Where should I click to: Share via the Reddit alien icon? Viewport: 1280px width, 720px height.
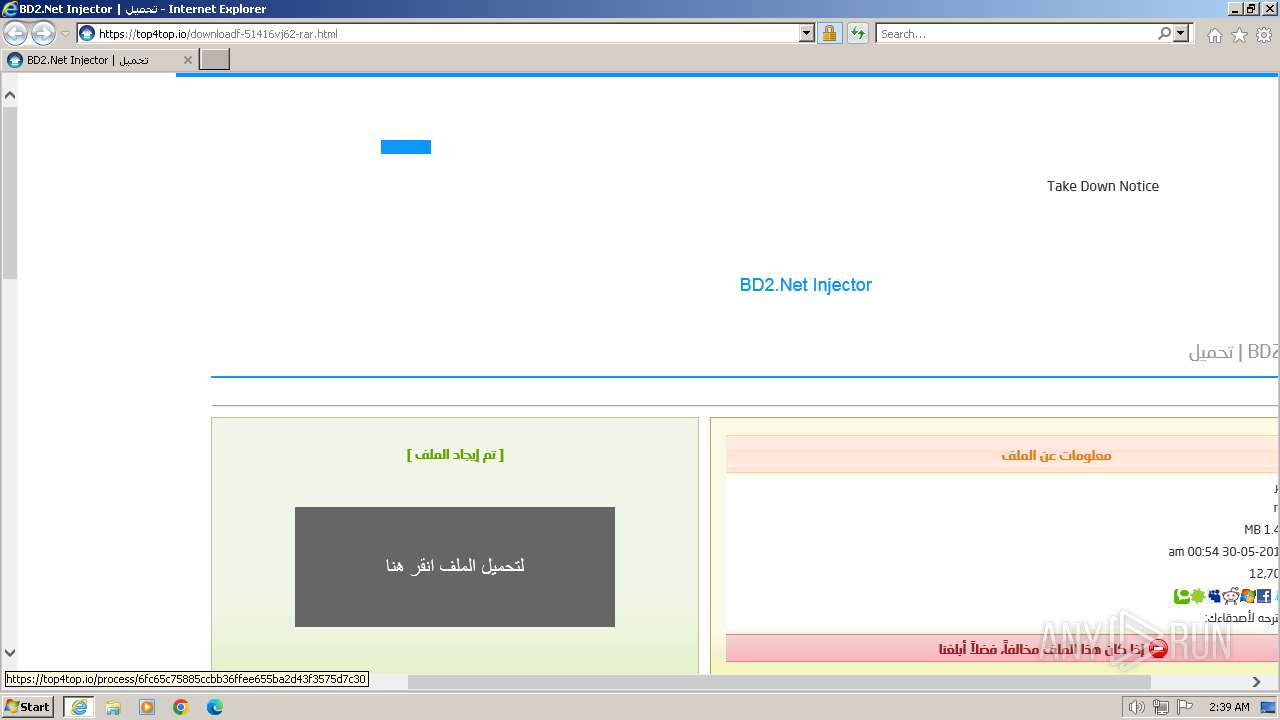click(x=1230, y=596)
